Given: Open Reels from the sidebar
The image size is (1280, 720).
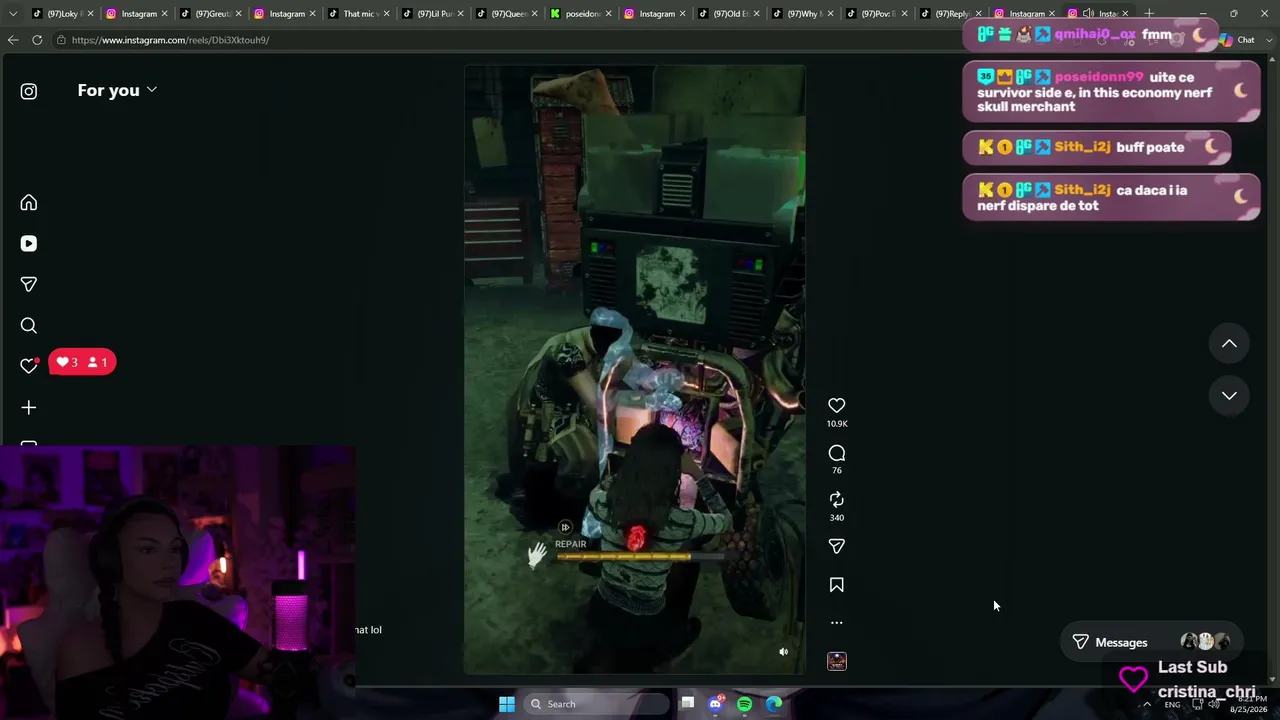Looking at the screenshot, I should click(x=29, y=244).
